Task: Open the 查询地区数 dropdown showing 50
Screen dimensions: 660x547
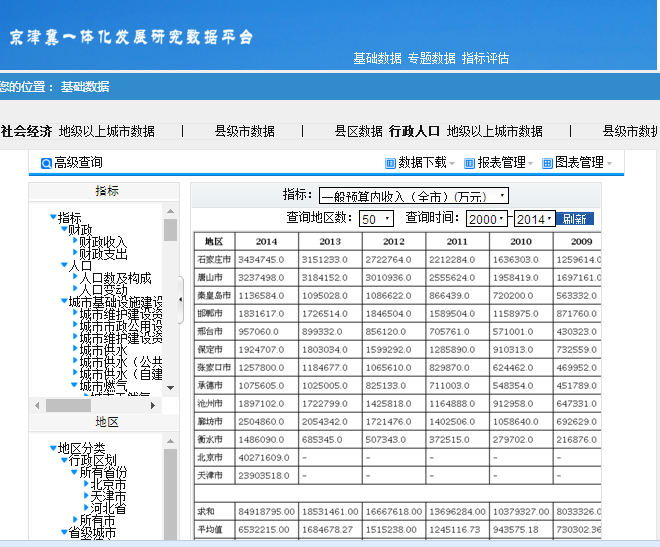Action: [x=376, y=219]
